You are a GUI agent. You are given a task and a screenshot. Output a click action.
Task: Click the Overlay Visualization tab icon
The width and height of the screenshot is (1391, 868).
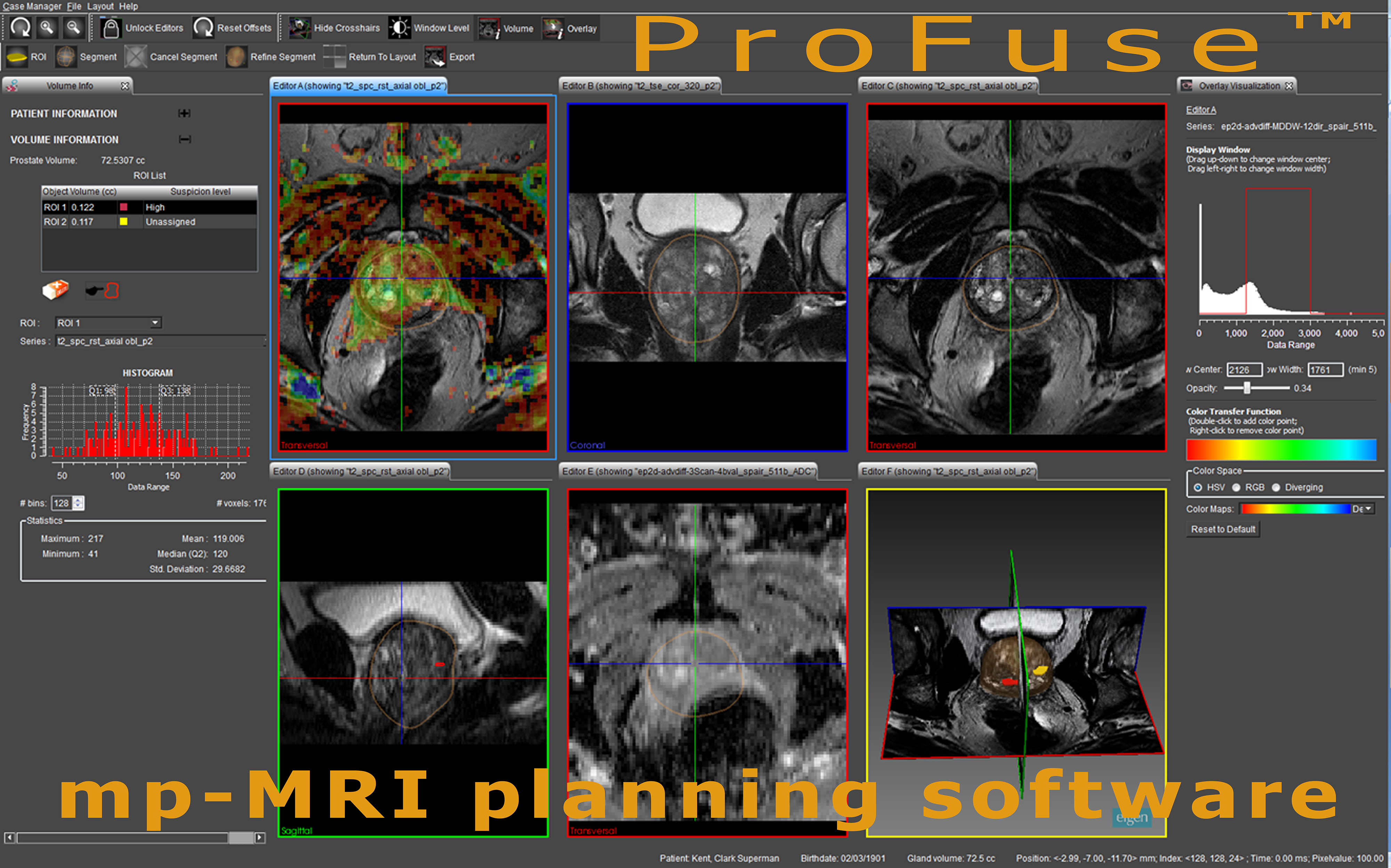click(1186, 86)
